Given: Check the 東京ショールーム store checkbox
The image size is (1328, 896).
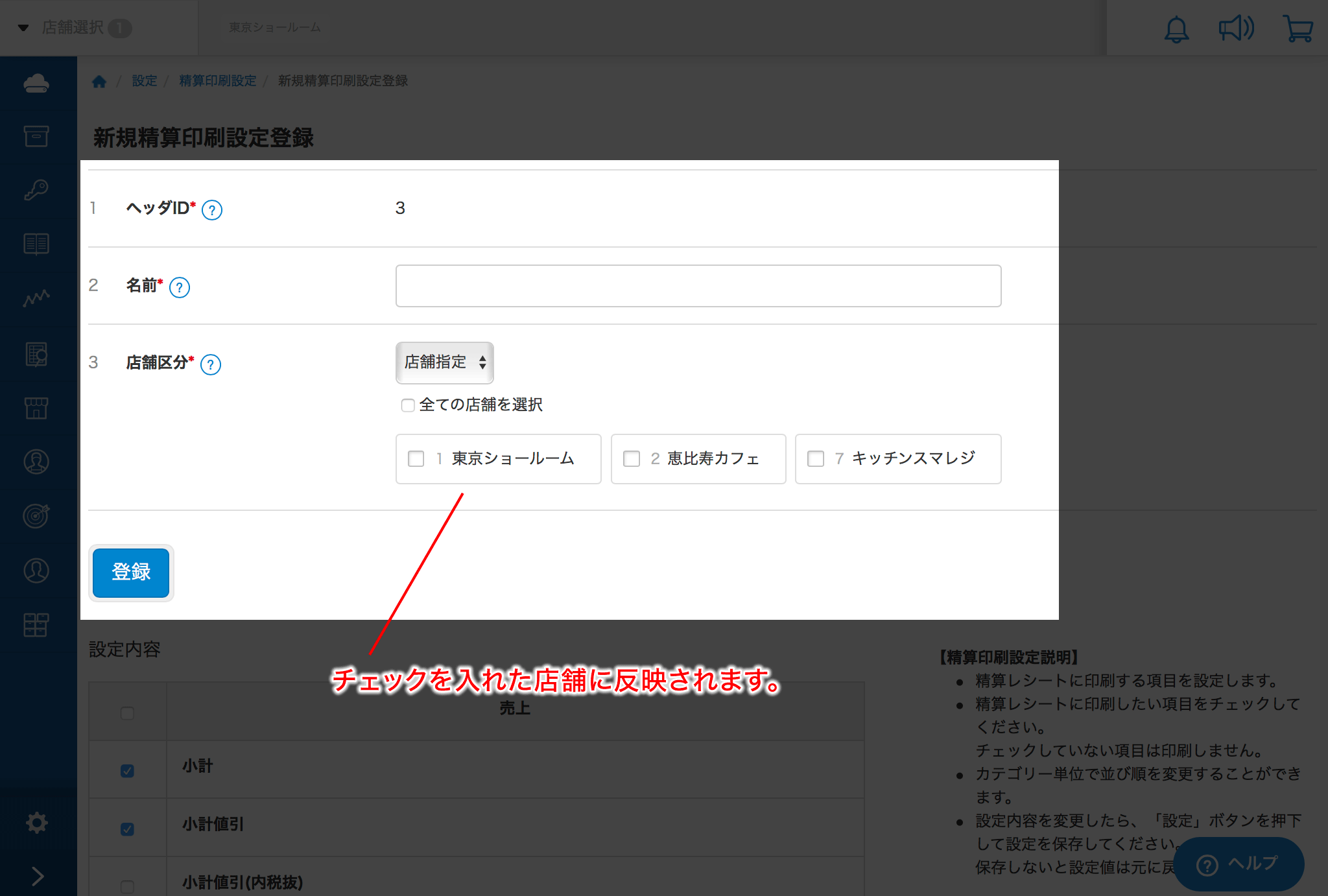Looking at the screenshot, I should coord(416,459).
